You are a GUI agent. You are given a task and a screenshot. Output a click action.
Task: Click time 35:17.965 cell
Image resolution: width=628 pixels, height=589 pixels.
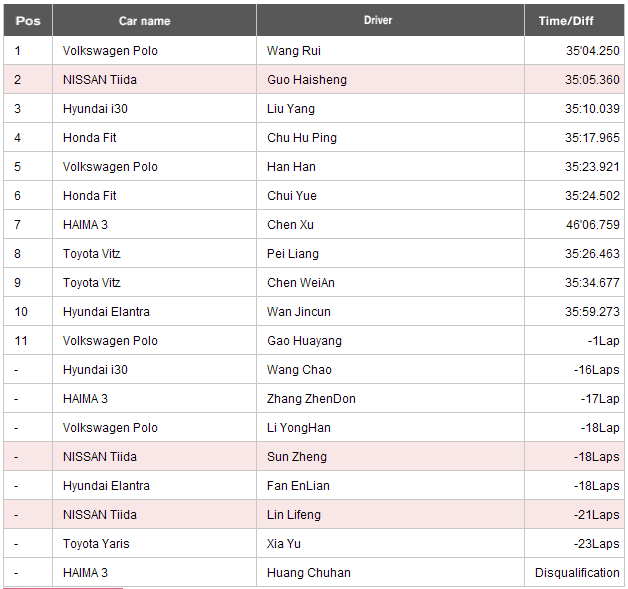(591, 137)
